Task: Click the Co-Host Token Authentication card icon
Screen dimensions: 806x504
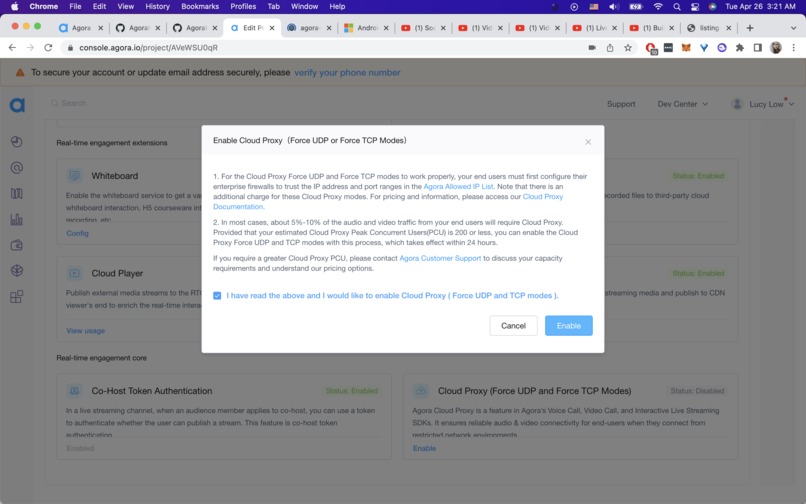Action: coord(75,391)
